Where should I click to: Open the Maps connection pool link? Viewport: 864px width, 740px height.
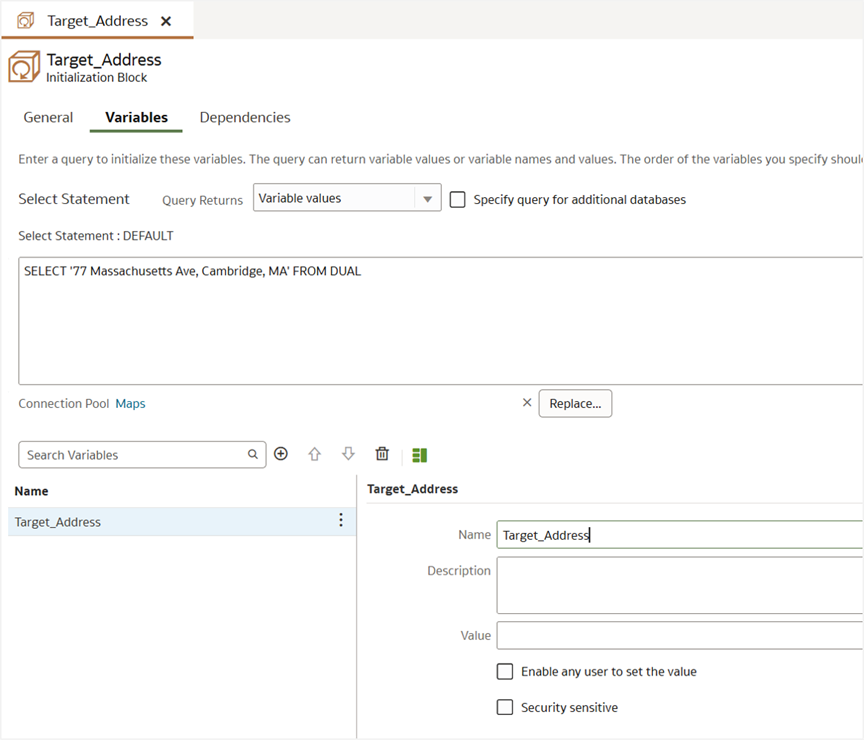(130, 403)
